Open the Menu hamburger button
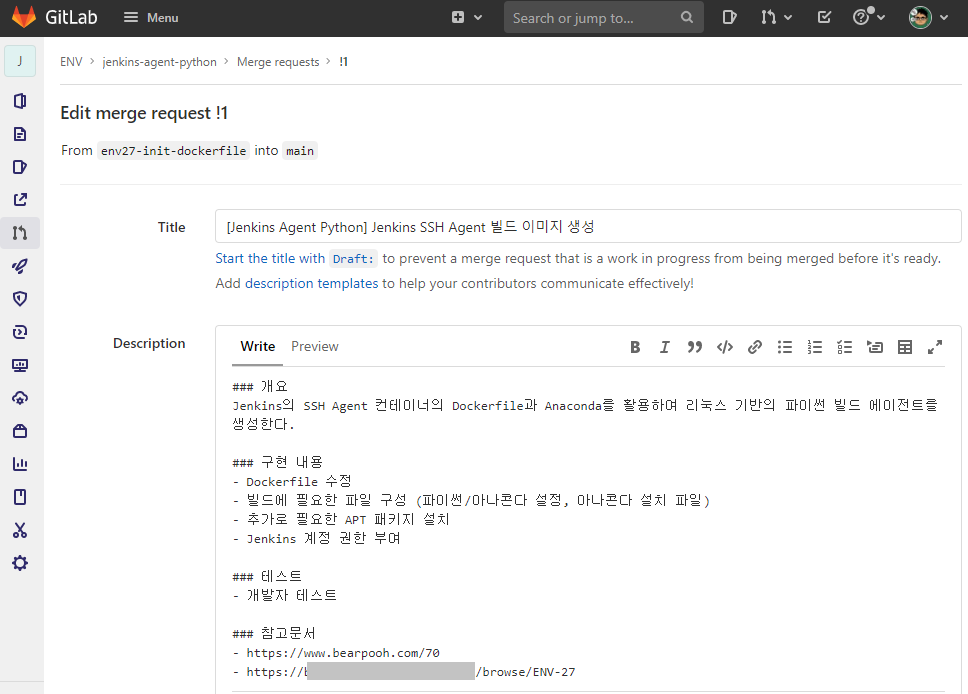Screen dimensions: 968x694 tap(151, 18)
